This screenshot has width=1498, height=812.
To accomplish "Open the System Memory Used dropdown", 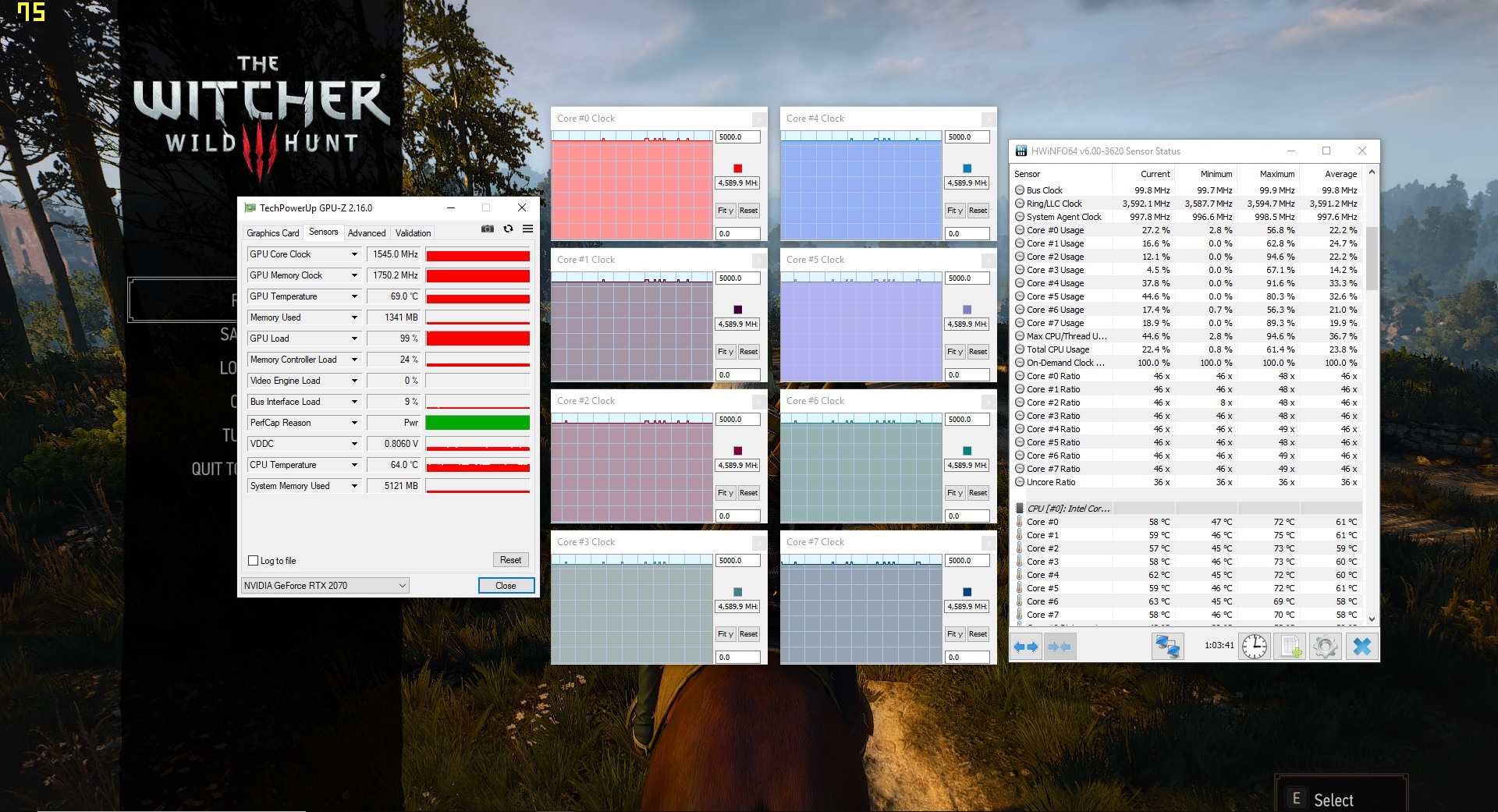I will click(x=354, y=486).
